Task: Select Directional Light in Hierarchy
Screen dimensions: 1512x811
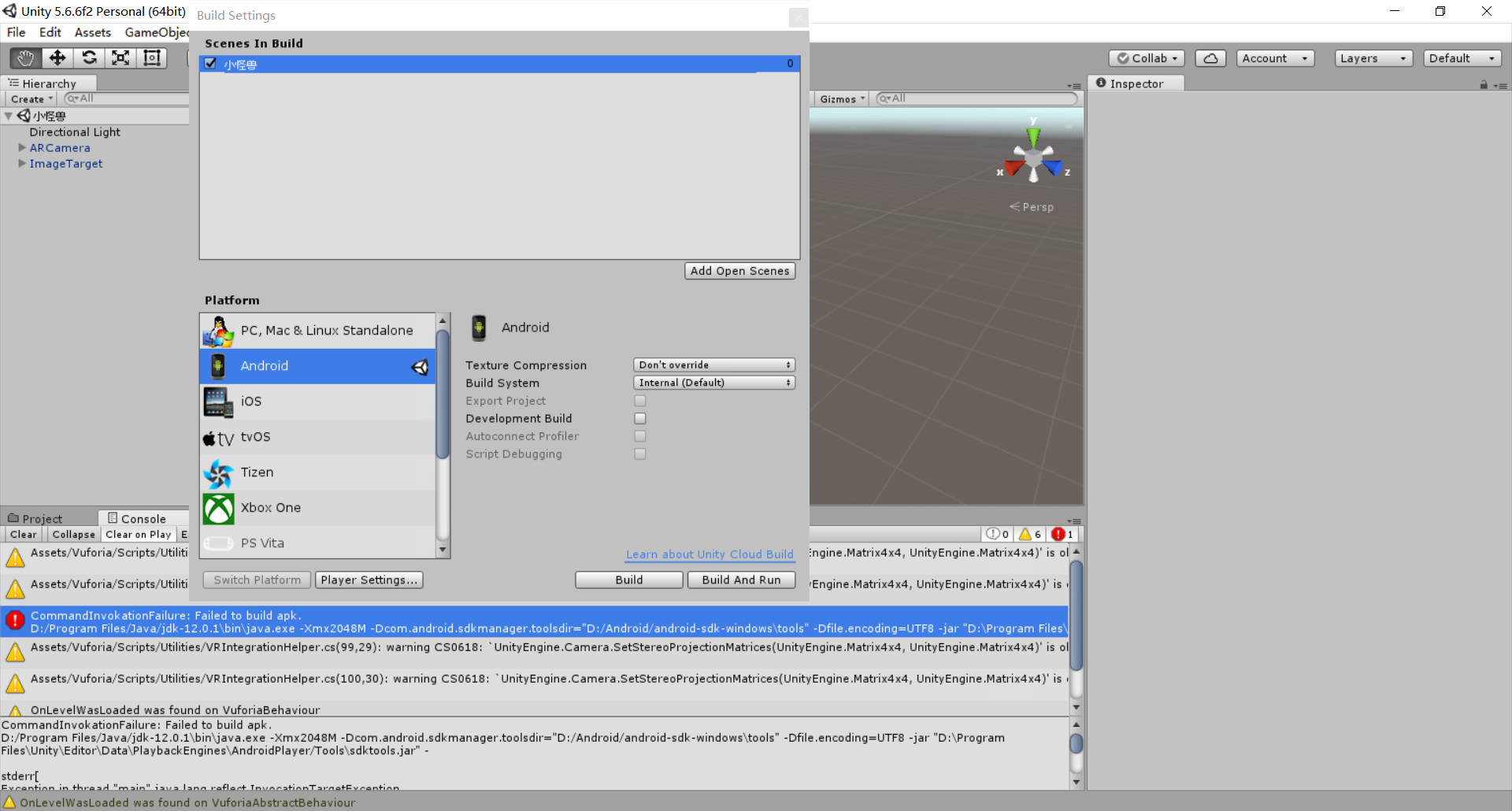Action: 75,132
